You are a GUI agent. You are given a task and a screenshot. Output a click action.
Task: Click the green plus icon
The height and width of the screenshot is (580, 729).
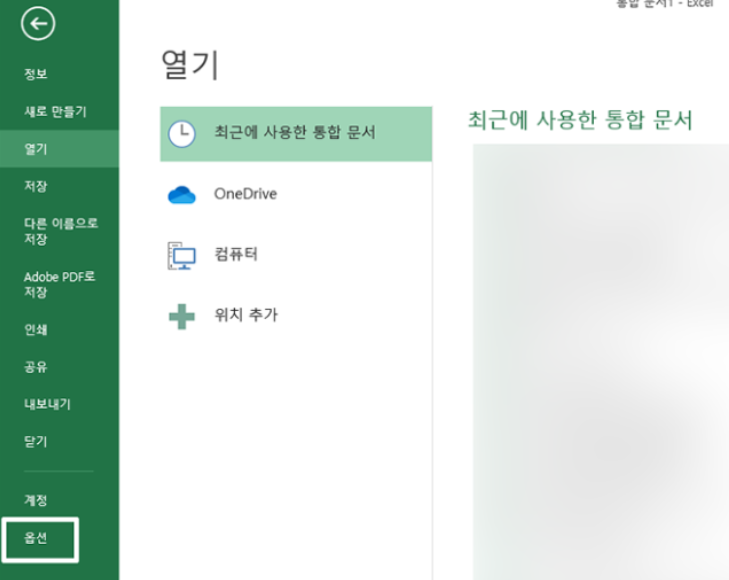182,316
